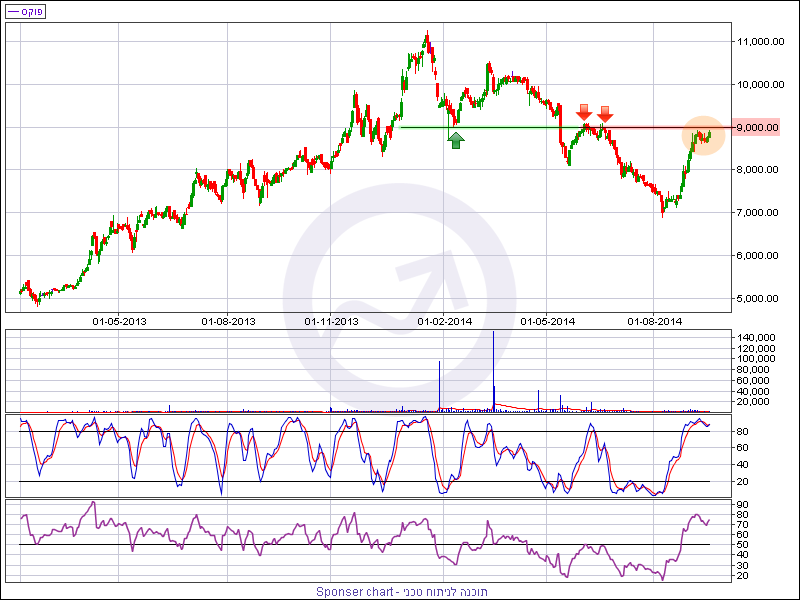This screenshot has width=800, height=600.
Task: Click the left red down arrow marker
Action: click(584, 112)
